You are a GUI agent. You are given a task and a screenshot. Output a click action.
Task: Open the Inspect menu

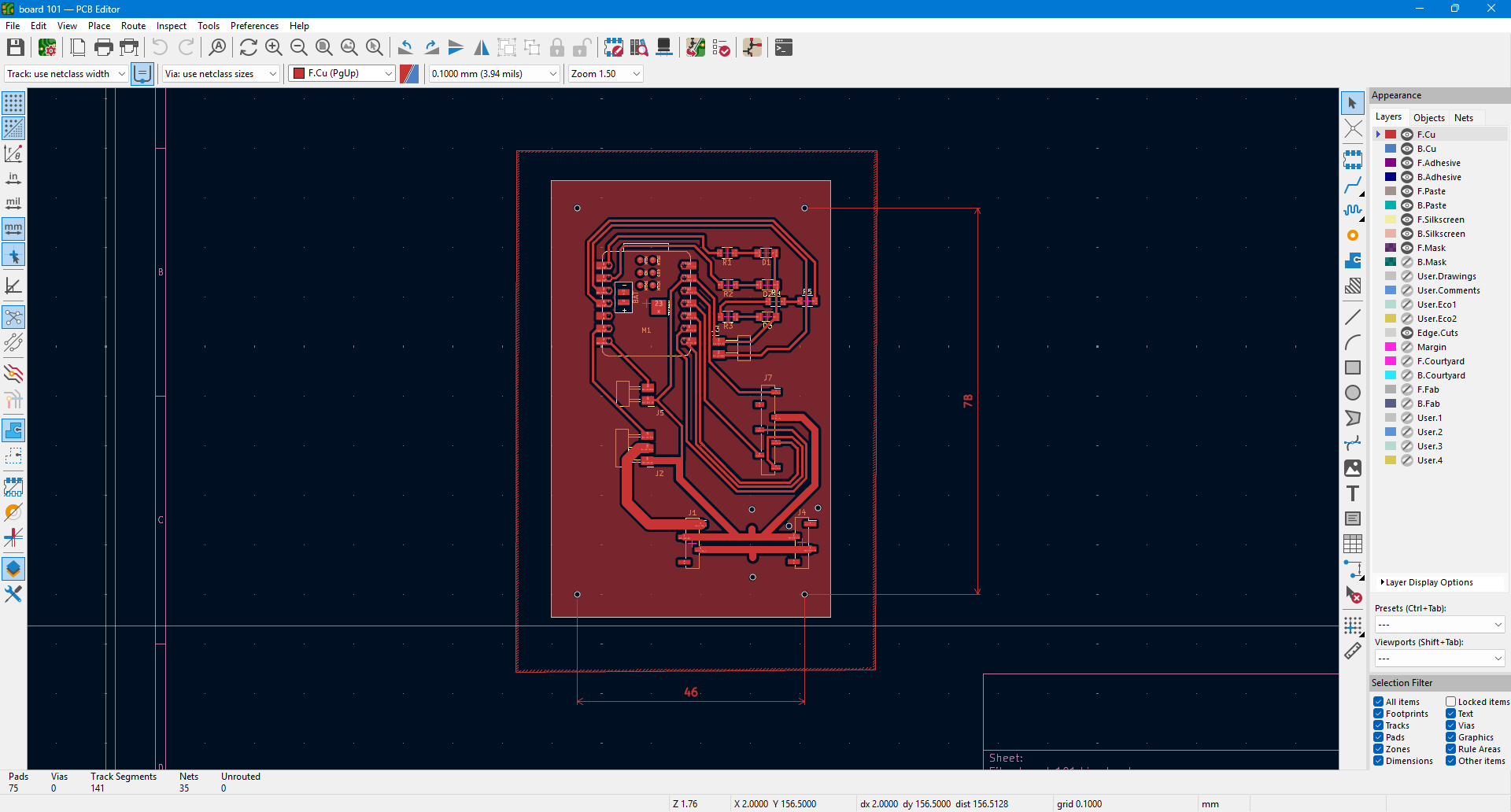172,26
